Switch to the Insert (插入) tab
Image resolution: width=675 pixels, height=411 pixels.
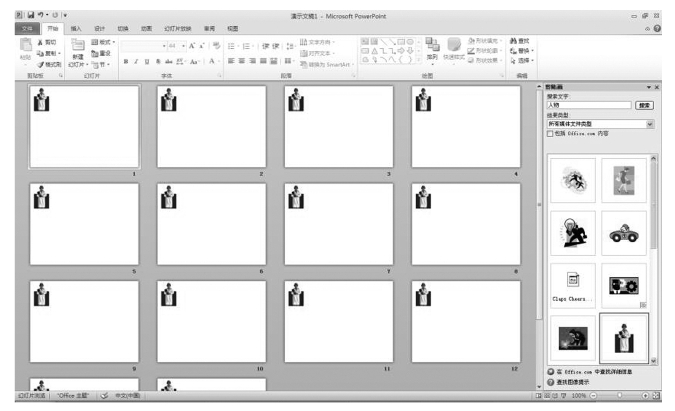[x=76, y=28]
